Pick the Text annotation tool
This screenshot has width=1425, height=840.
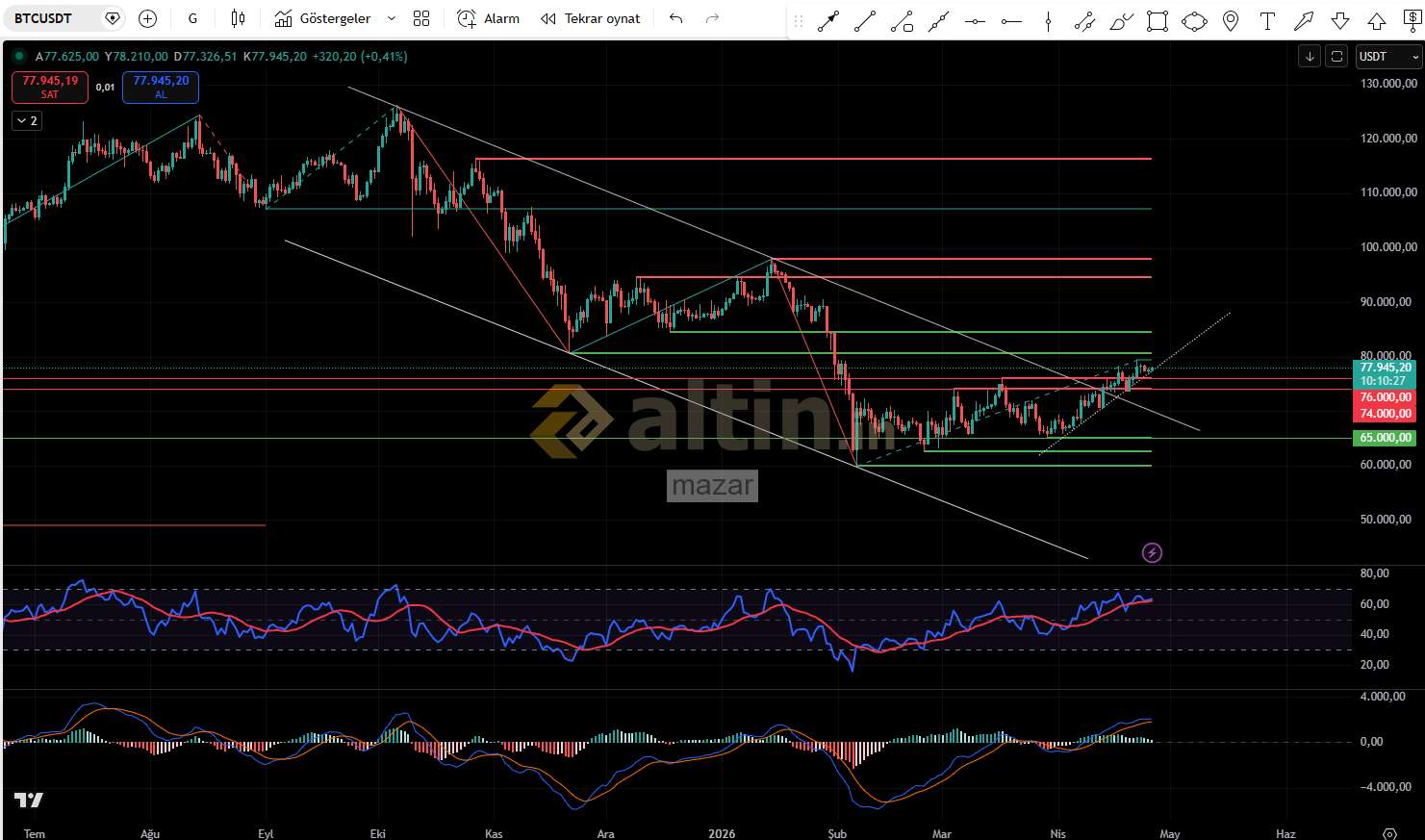[1267, 21]
